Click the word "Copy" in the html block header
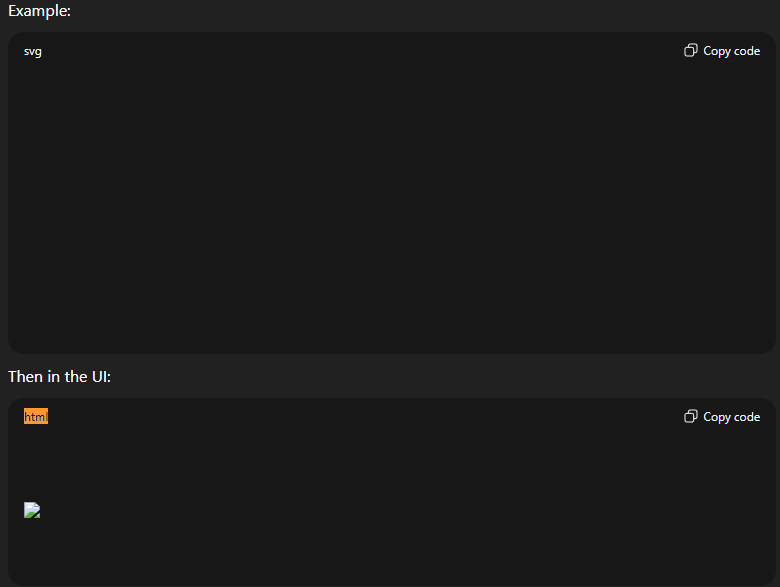 [x=717, y=417]
